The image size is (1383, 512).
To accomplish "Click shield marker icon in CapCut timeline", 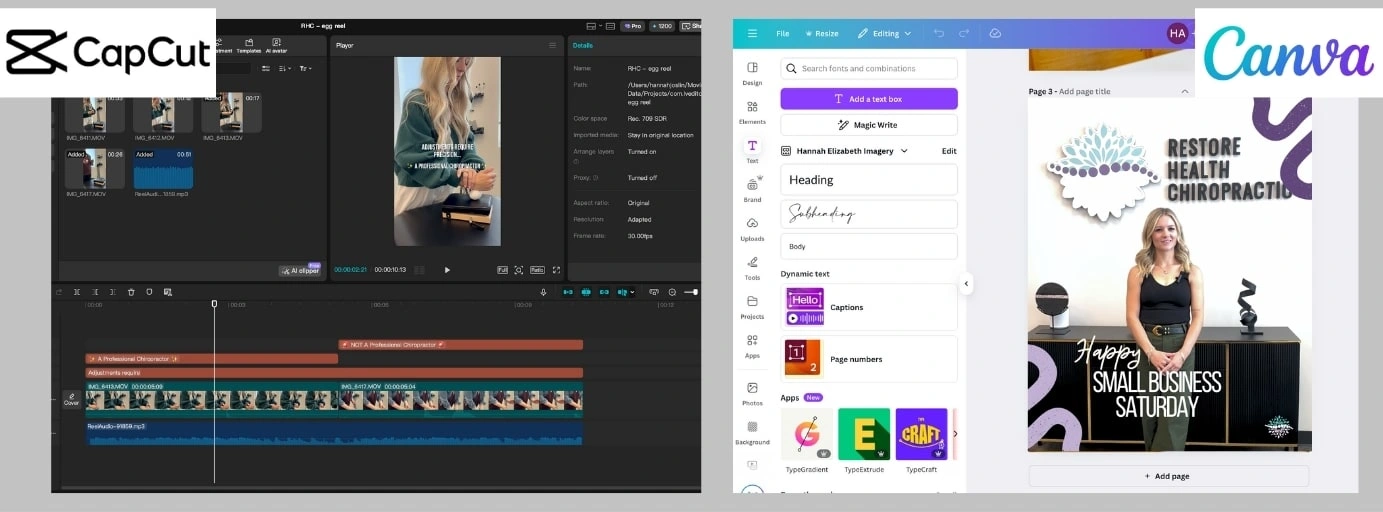I will [149, 292].
